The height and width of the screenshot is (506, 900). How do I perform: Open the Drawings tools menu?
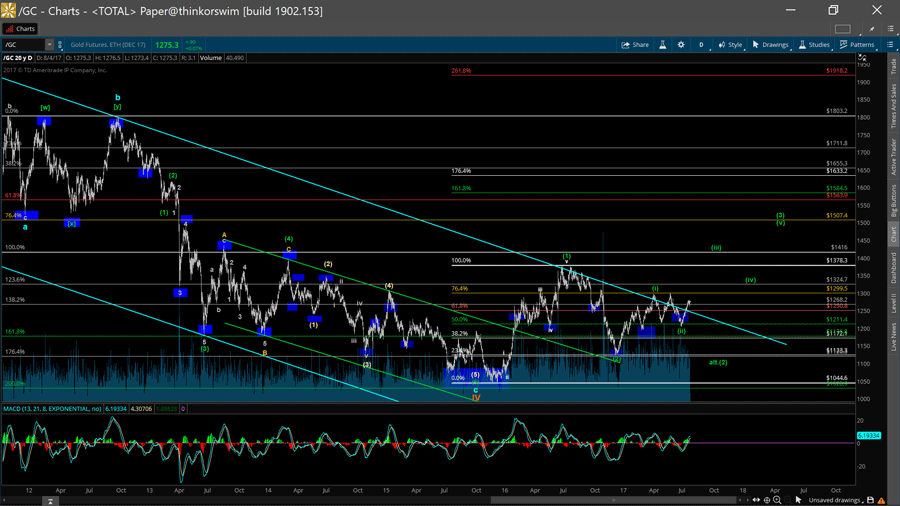[x=770, y=45]
